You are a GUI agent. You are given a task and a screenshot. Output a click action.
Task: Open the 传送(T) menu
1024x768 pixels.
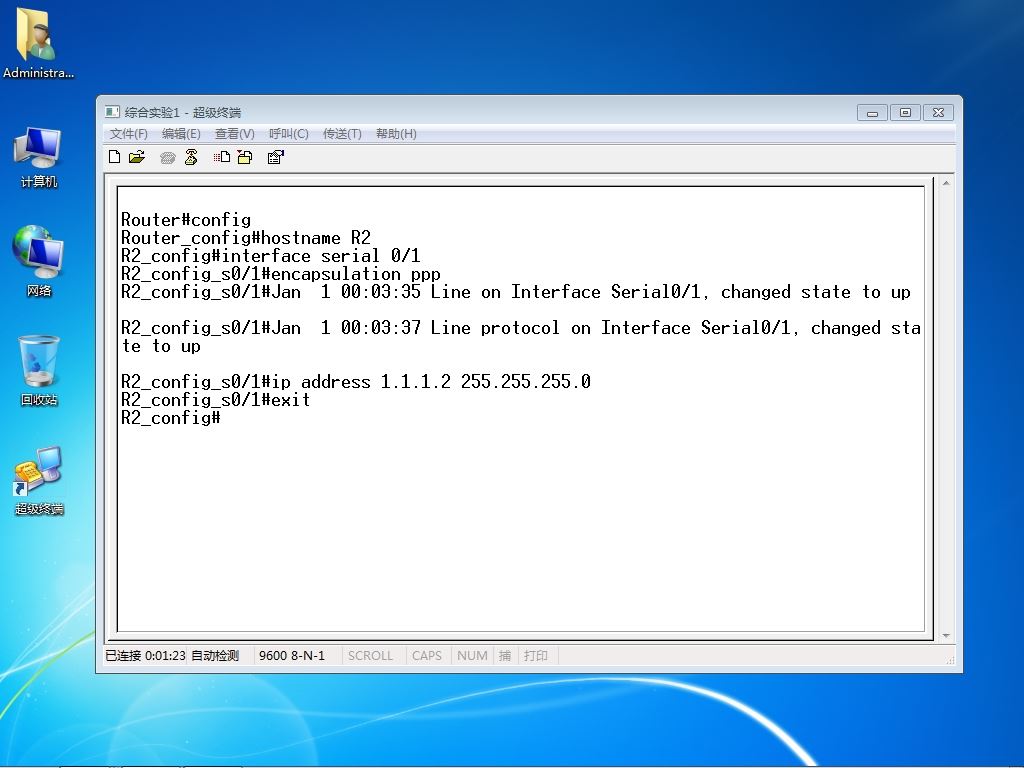click(342, 134)
